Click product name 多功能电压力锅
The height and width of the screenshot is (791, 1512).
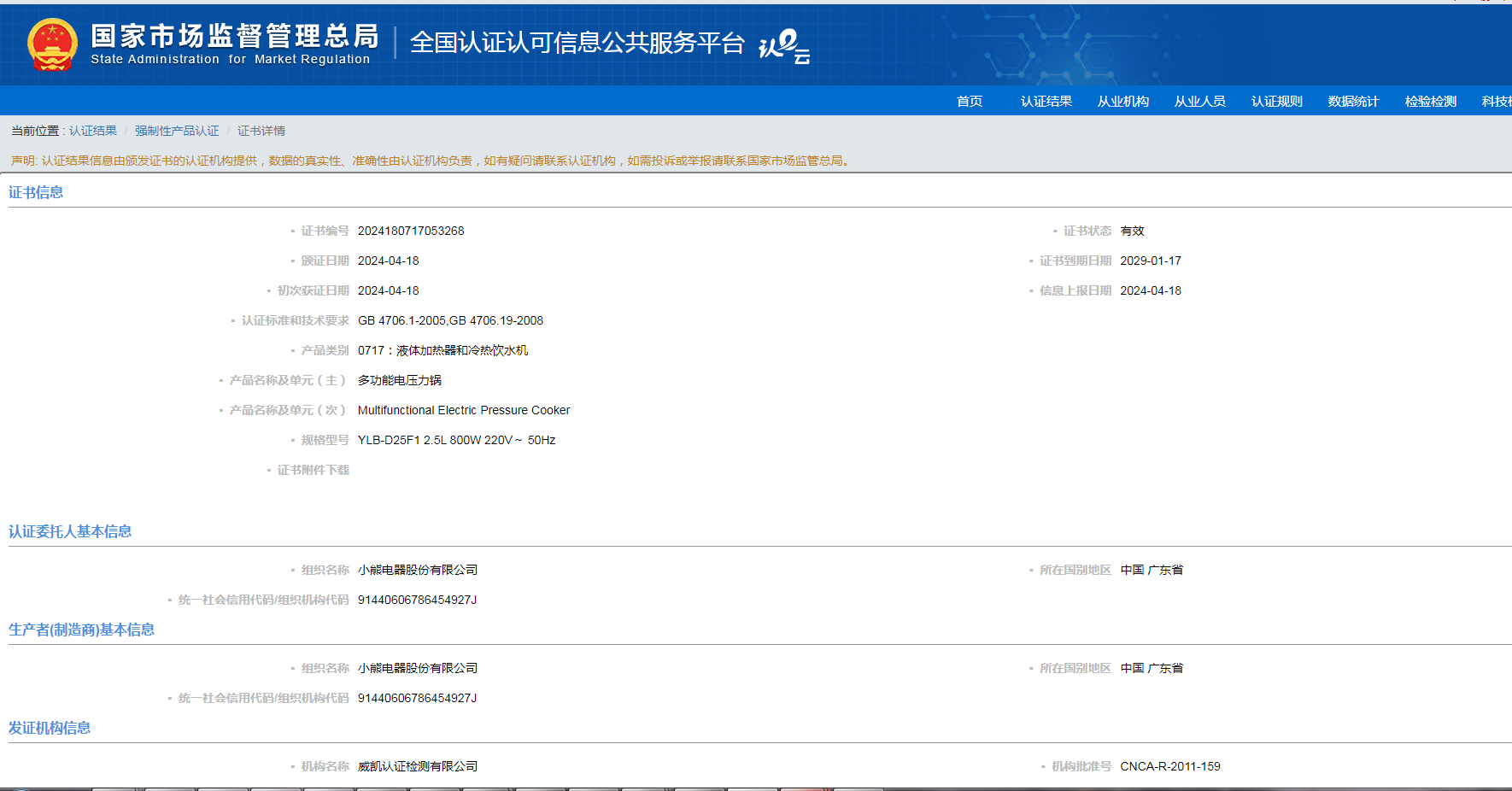pyautogui.click(x=400, y=380)
